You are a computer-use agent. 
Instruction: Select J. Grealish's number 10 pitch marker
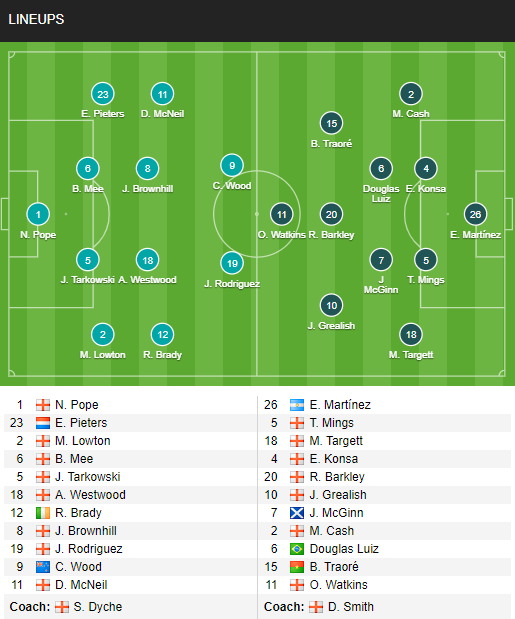tap(331, 305)
